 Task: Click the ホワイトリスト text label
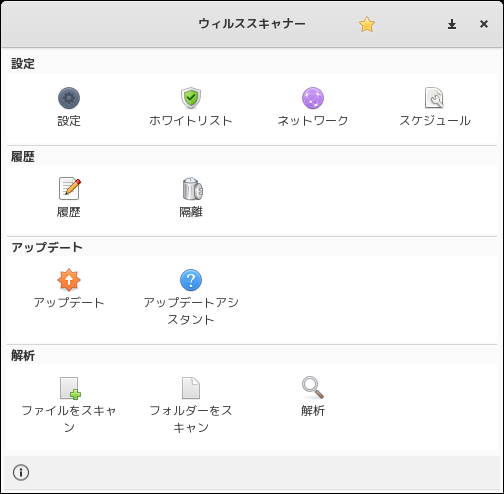(x=191, y=121)
